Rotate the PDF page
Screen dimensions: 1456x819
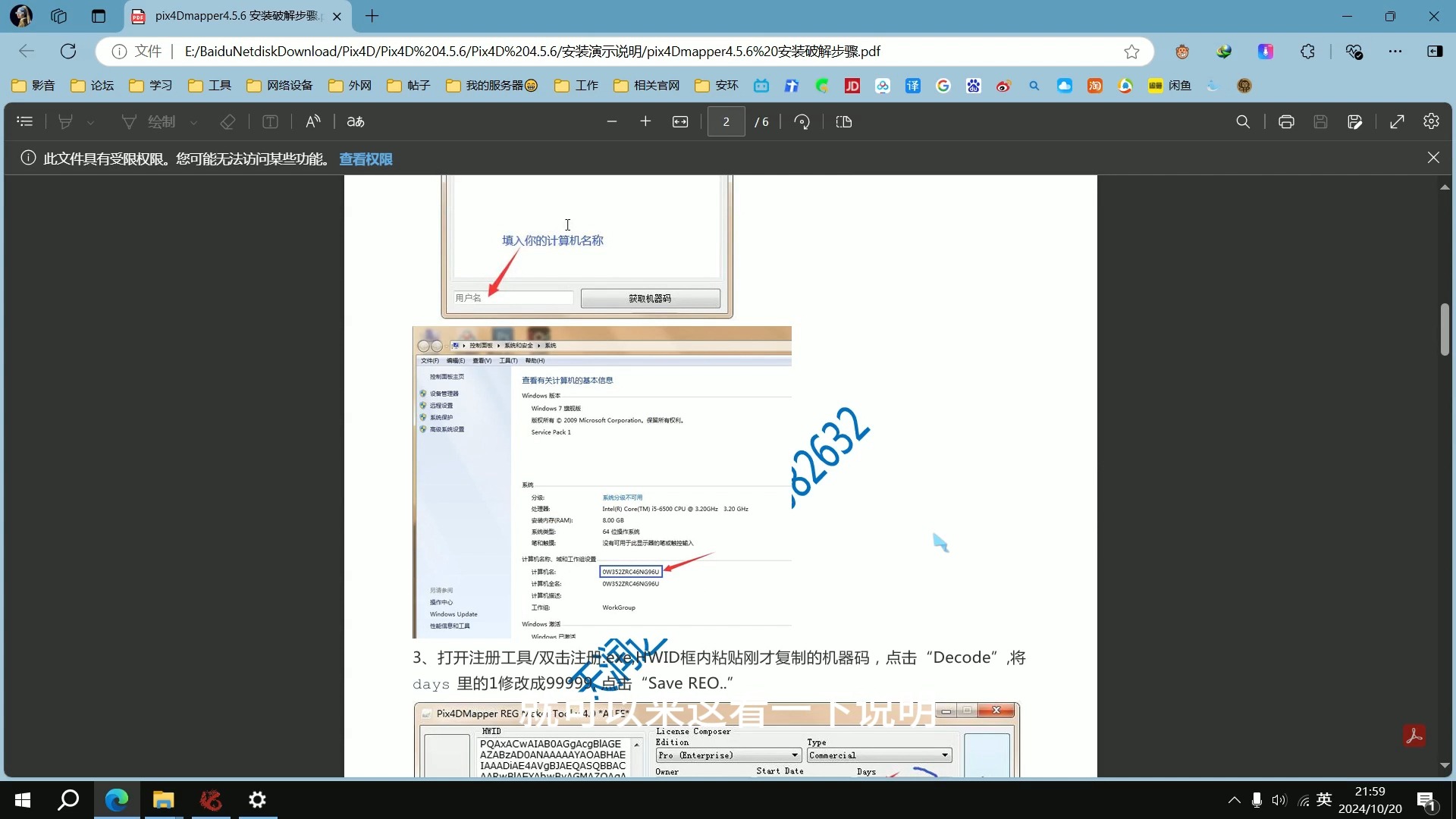[x=802, y=121]
